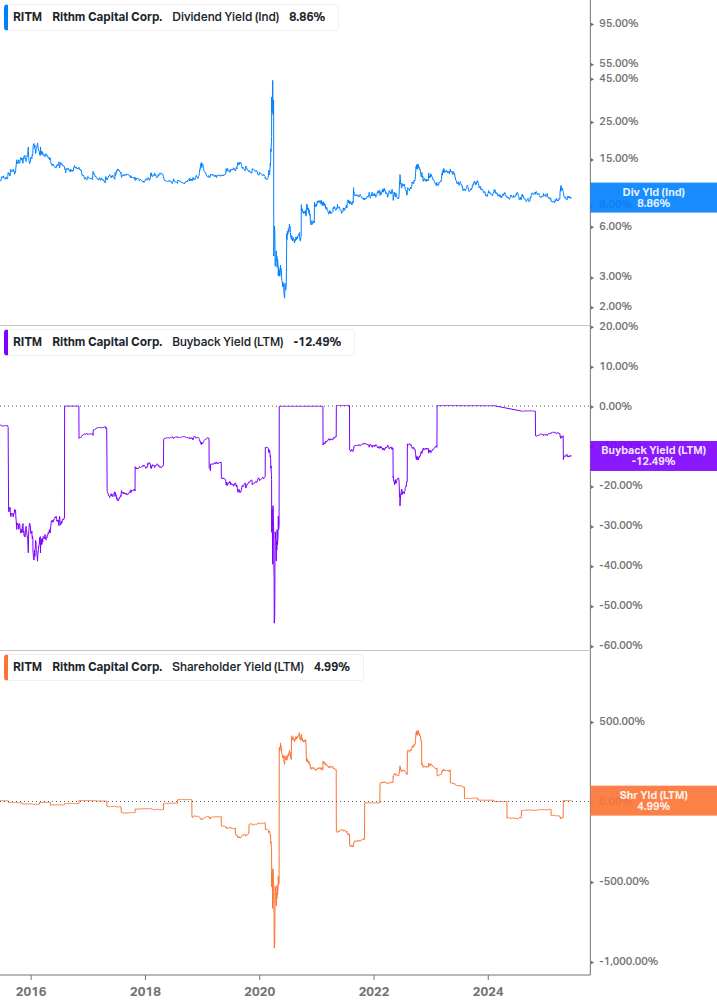Select the orange Shareholder Yield color bar

pos(6,667)
